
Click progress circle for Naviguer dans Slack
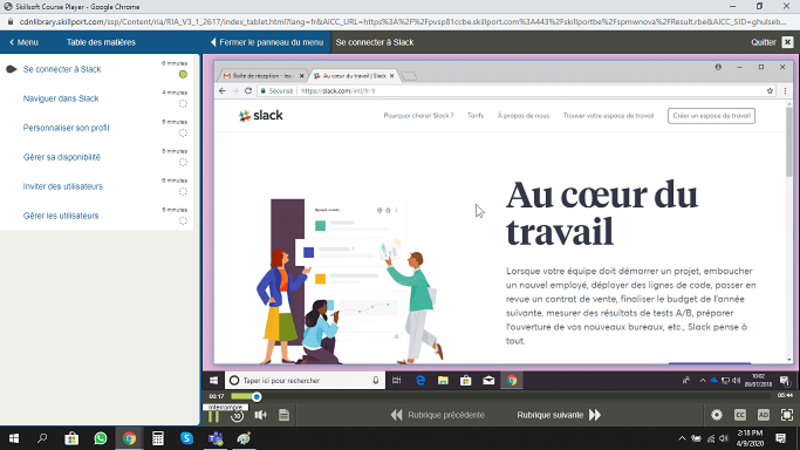(x=183, y=104)
